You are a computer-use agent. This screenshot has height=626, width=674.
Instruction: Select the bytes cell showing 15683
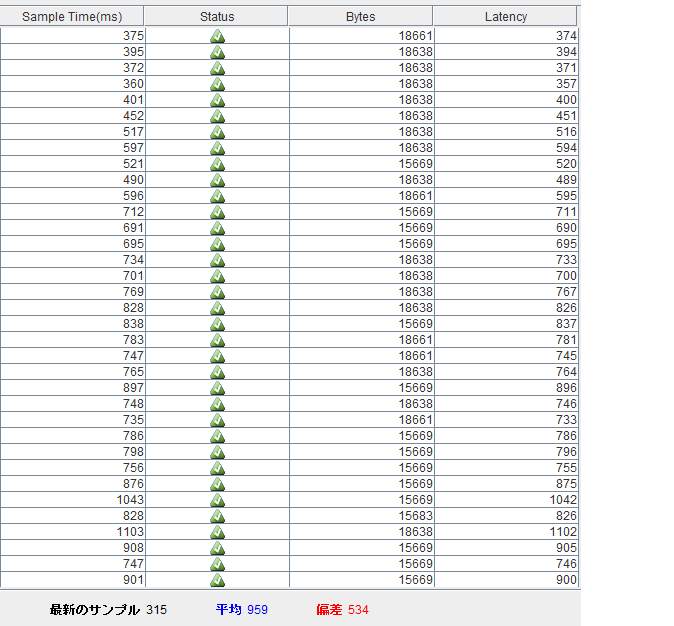(415, 516)
